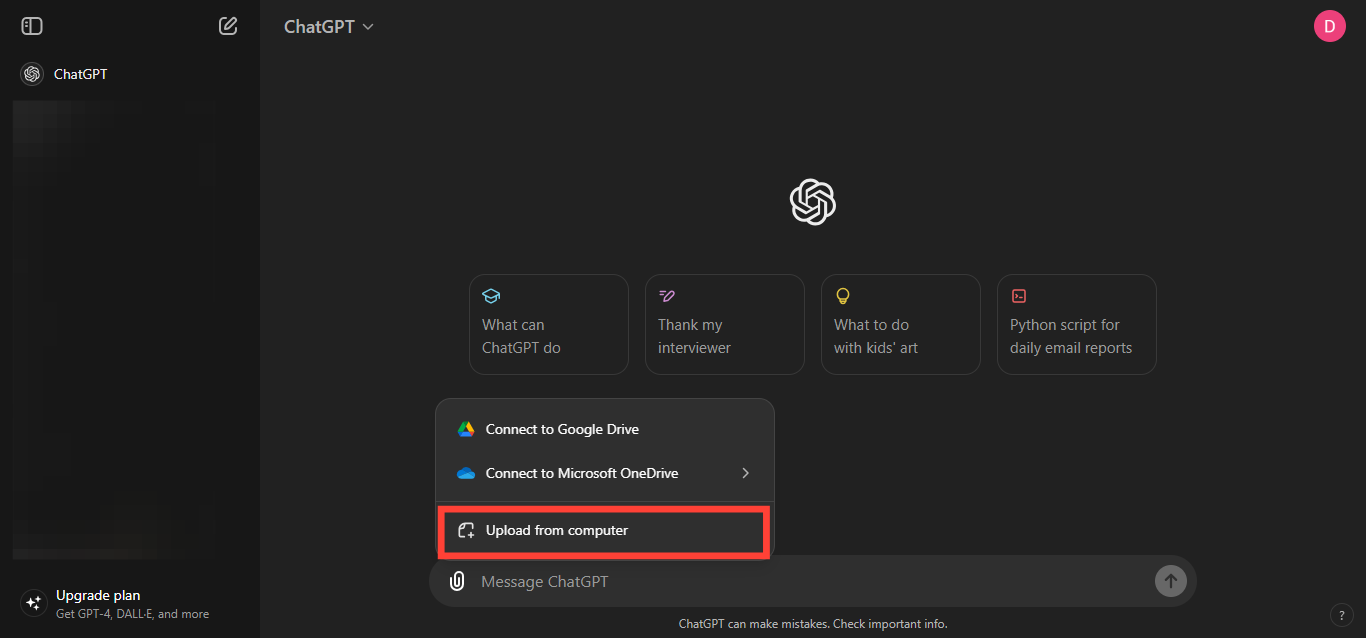Pick the 'What to do with kids' art' card
This screenshot has width=1366, height=638.
900,324
